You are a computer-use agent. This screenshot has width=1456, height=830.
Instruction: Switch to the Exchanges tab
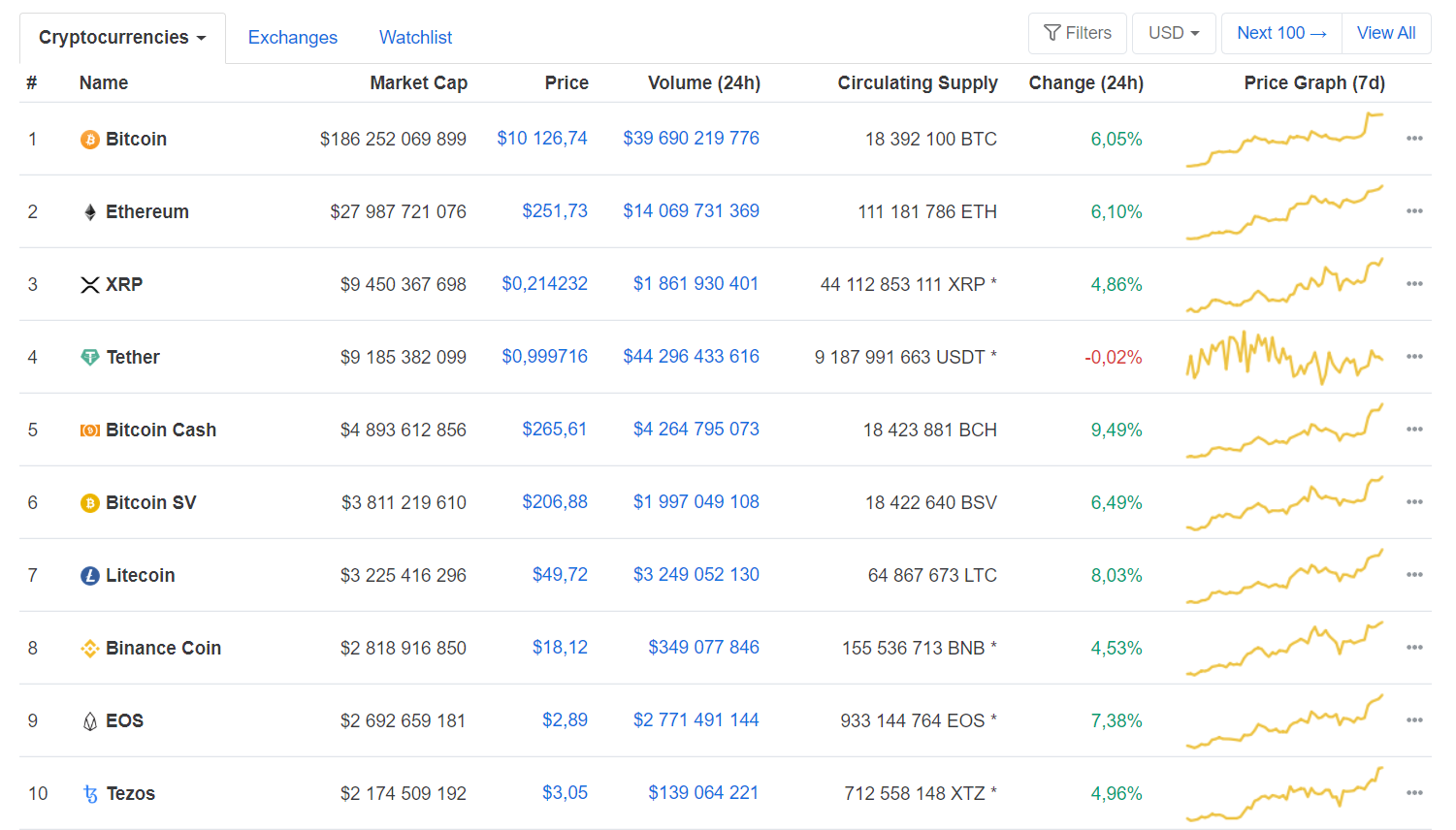click(x=293, y=38)
